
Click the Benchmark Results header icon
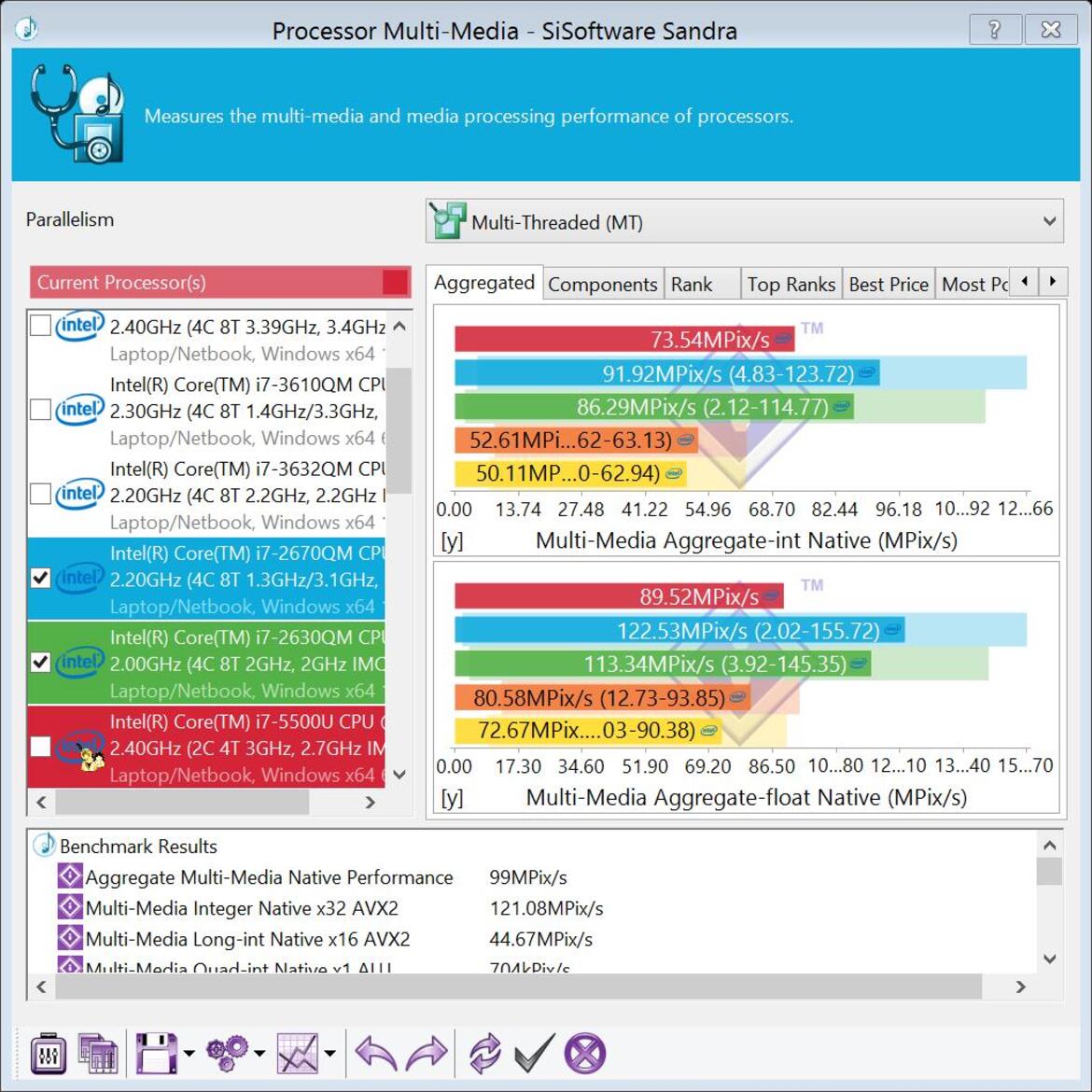(45, 845)
